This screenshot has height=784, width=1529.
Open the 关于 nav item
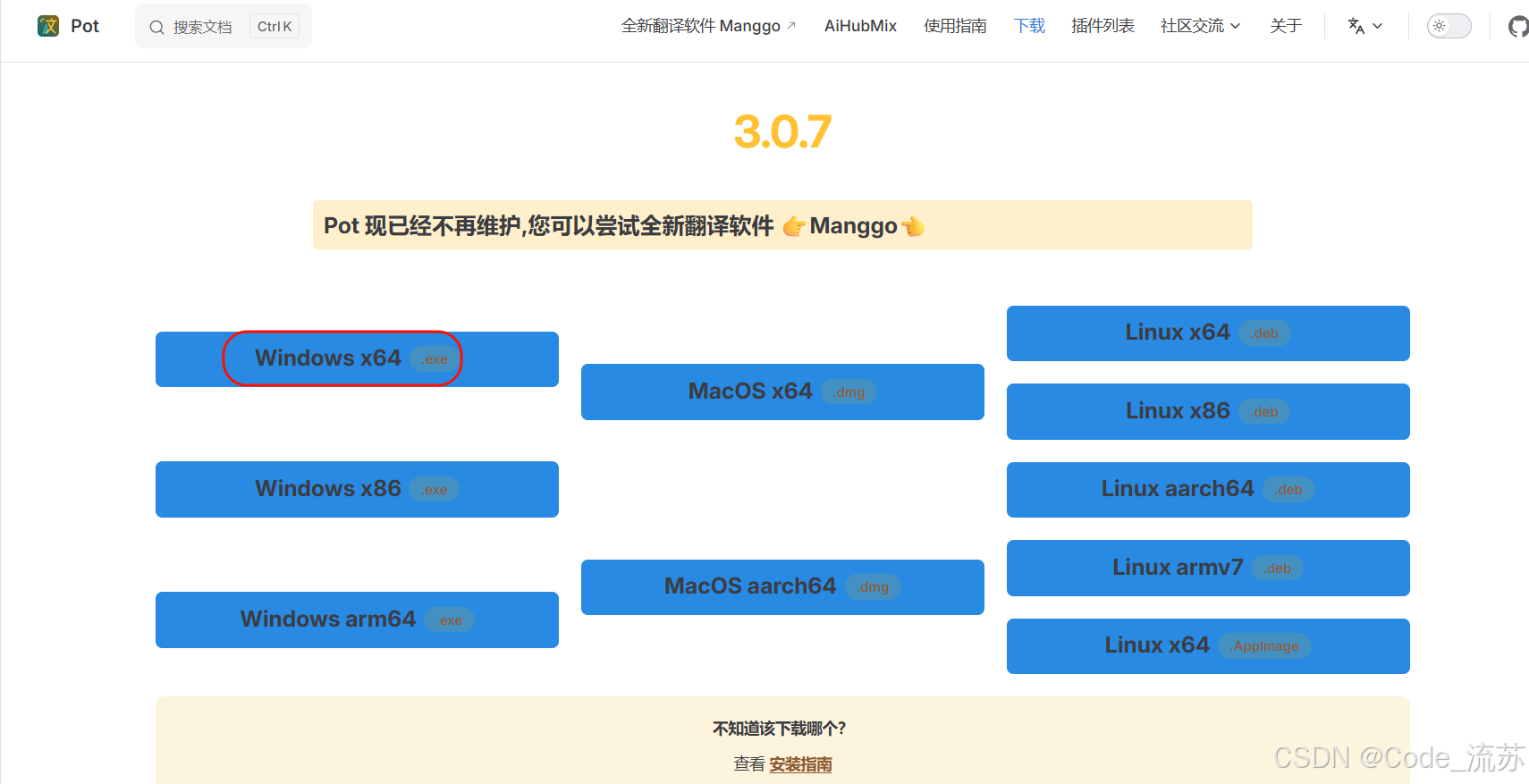(1286, 26)
